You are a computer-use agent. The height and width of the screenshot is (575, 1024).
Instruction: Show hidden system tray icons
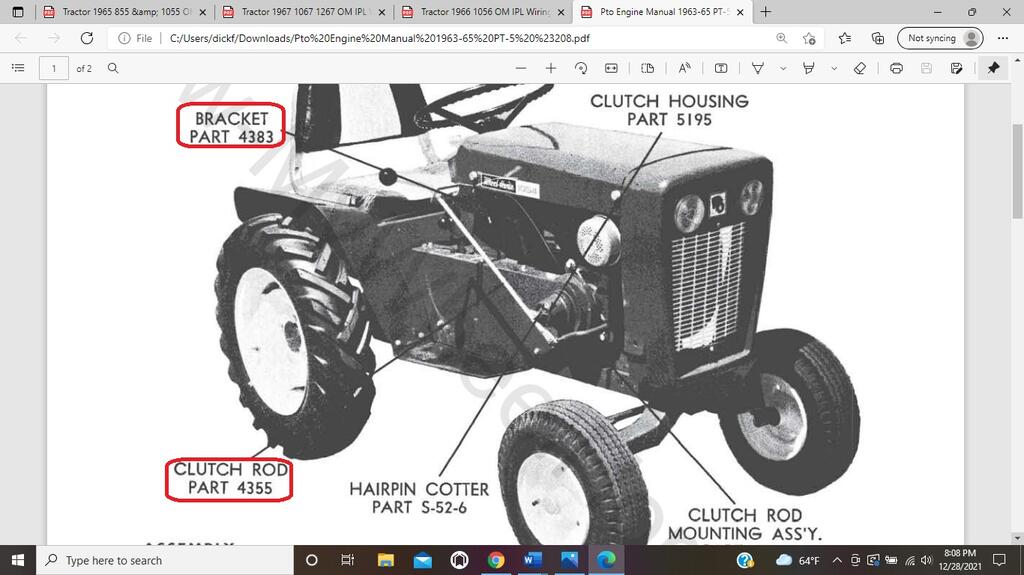point(837,561)
